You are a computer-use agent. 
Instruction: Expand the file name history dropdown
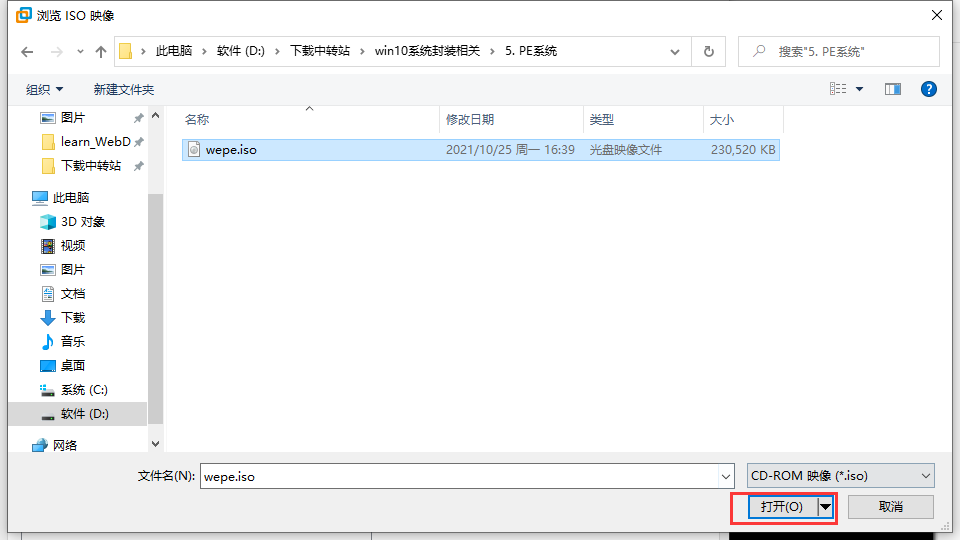[x=725, y=477]
